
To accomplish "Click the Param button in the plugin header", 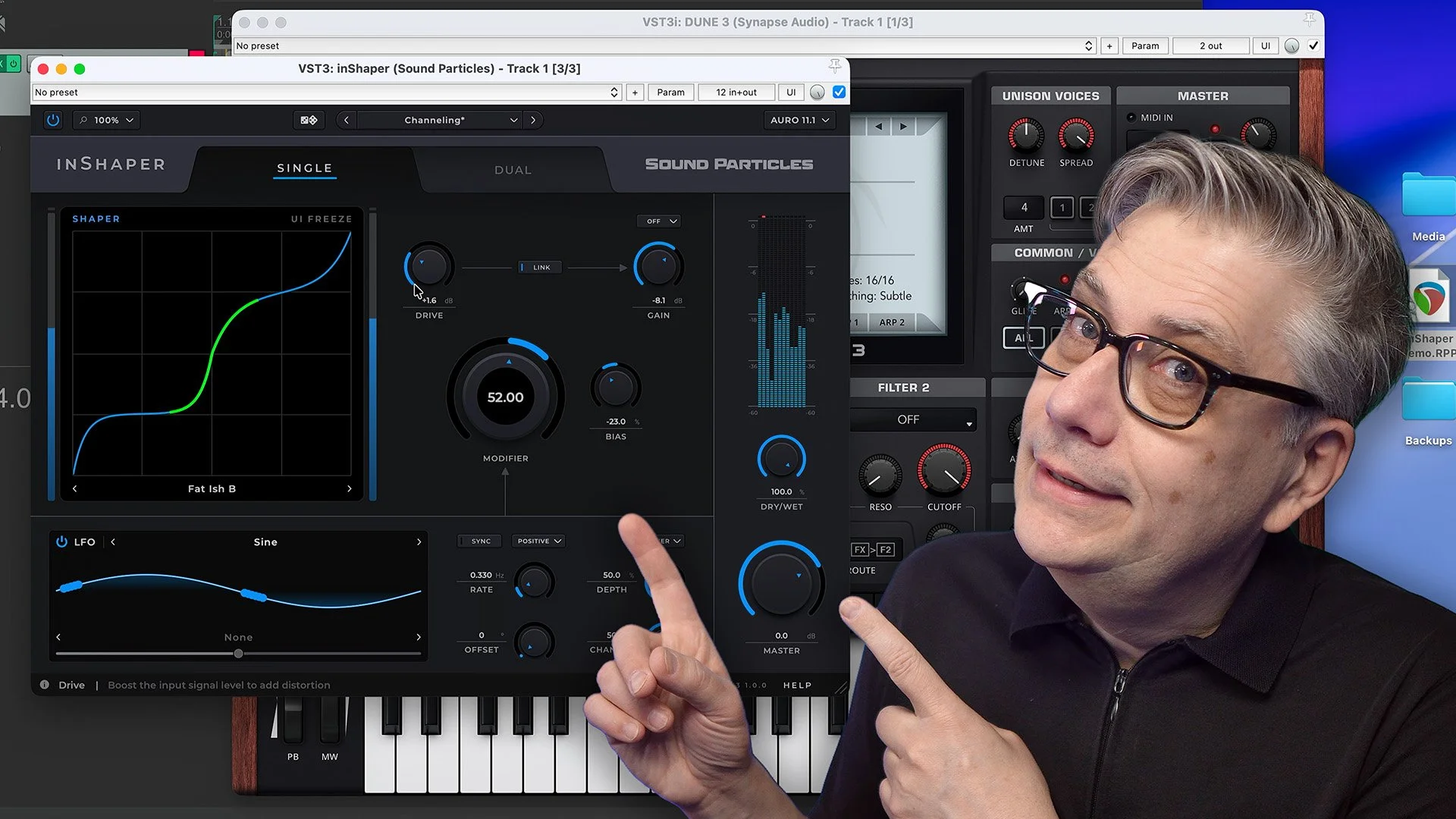I will tap(670, 92).
